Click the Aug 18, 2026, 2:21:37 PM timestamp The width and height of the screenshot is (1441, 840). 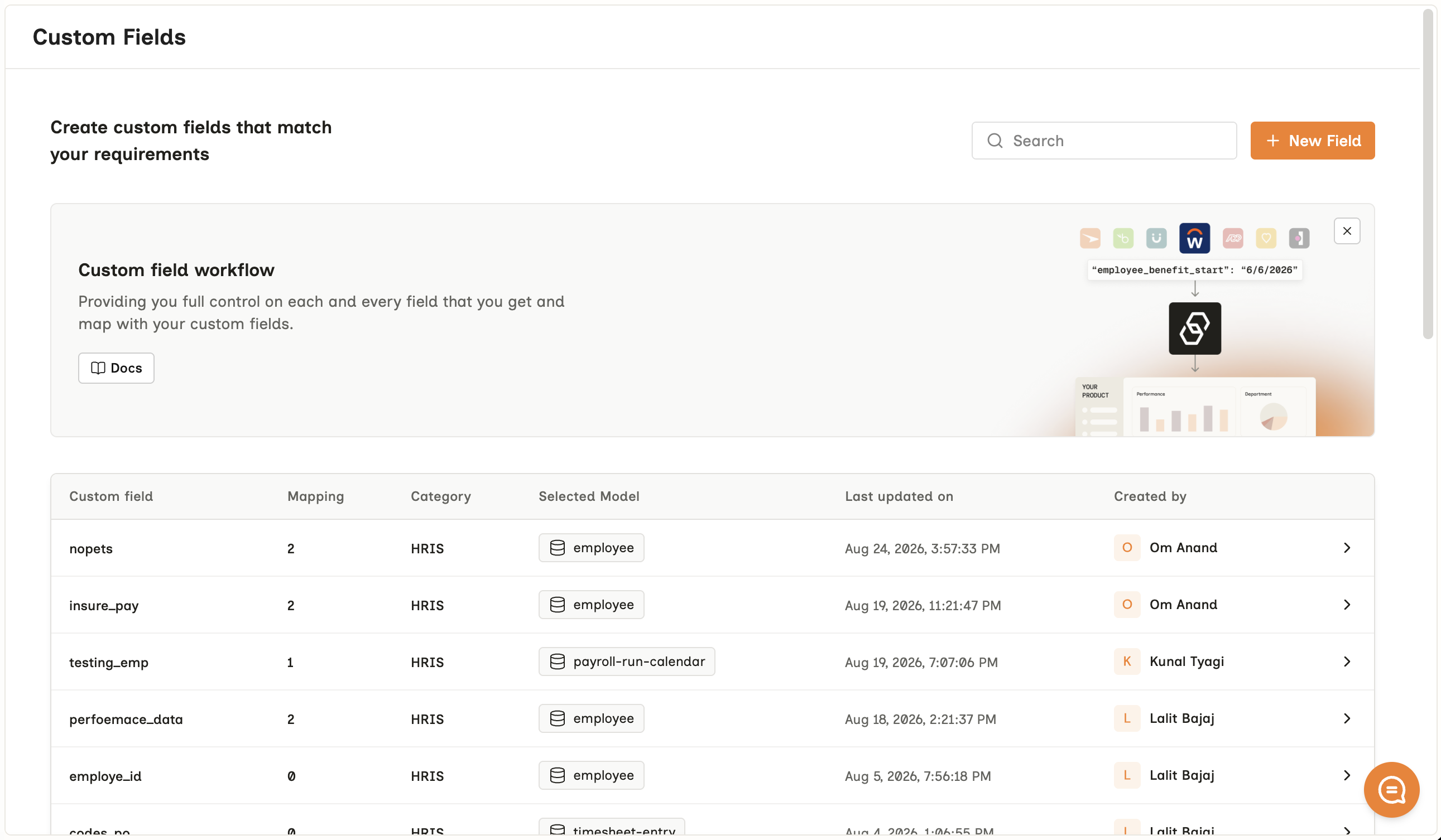coord(921,719)
